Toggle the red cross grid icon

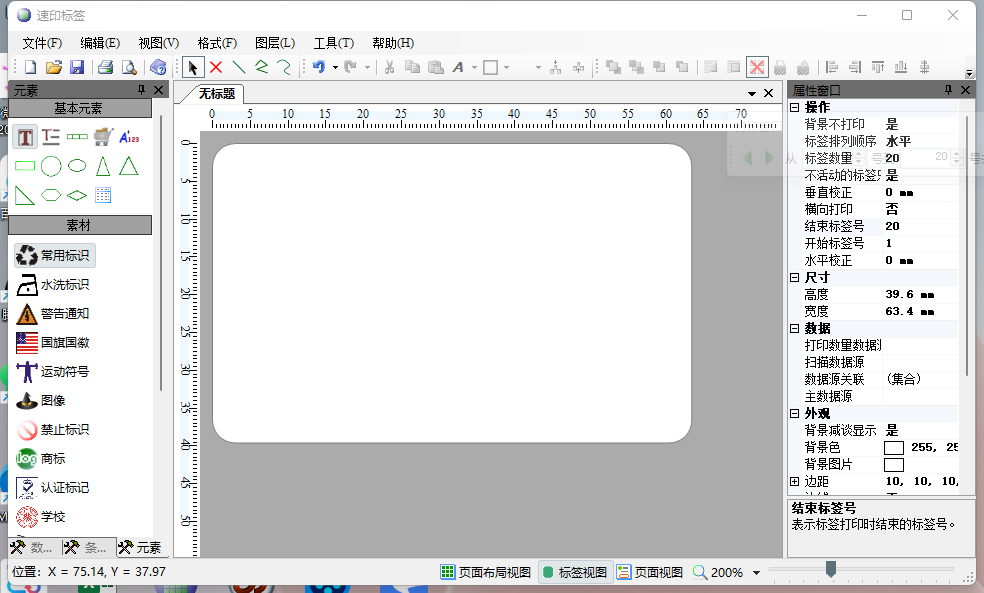[x=757, y=67]
